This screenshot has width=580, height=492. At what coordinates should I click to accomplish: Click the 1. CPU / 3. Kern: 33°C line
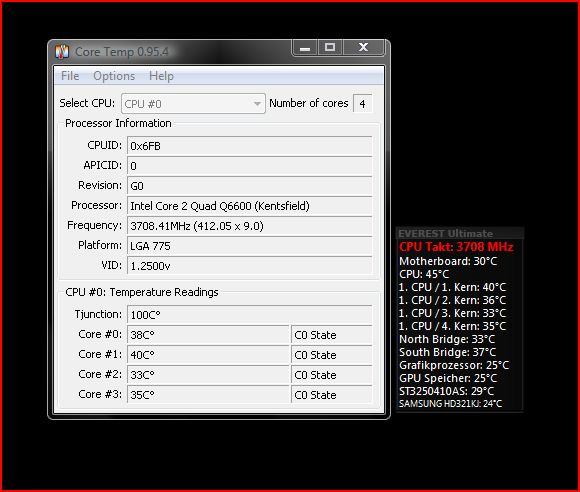point(452,313)
